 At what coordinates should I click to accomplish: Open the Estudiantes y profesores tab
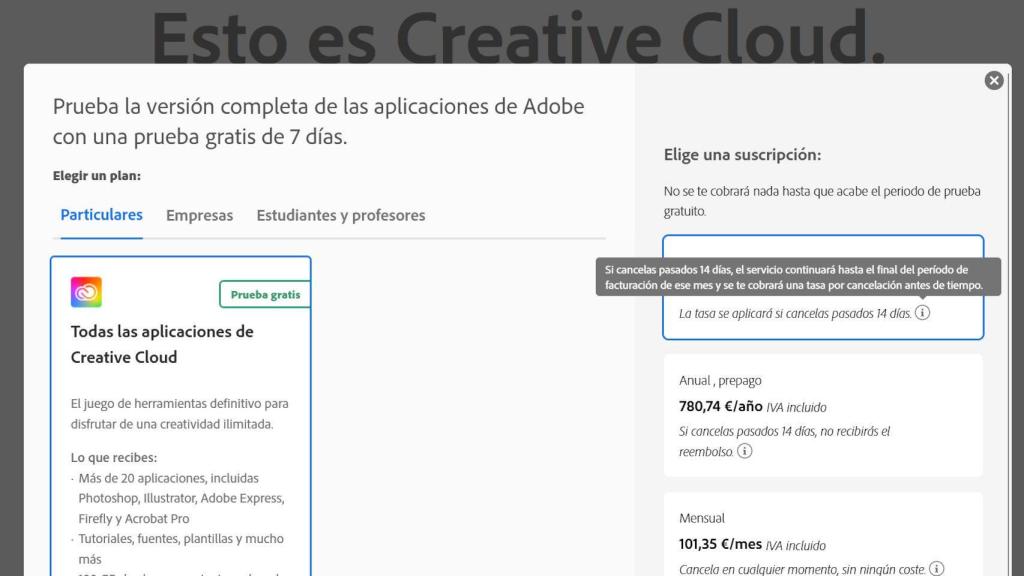(341, 215)
